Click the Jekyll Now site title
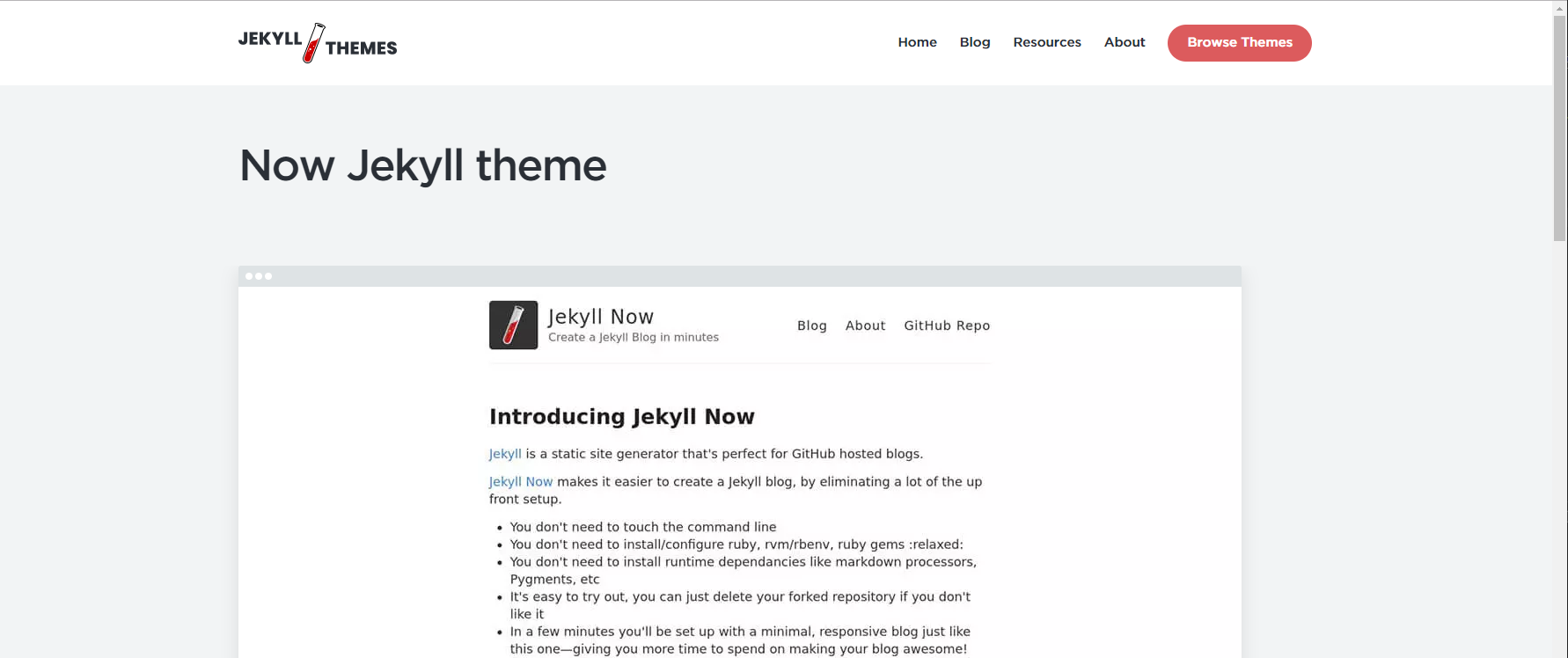The height and width of the screenshot is (658, 1568). point(601,317)
